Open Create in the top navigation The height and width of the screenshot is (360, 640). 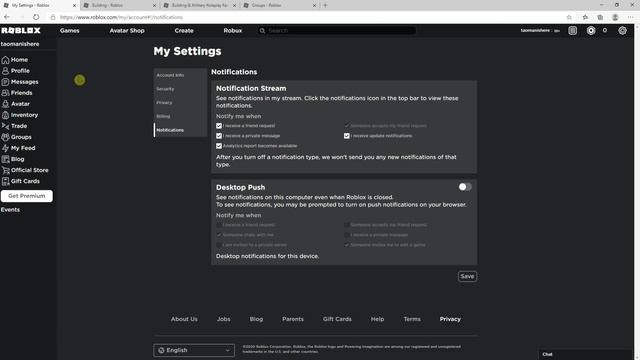[184, 31]
